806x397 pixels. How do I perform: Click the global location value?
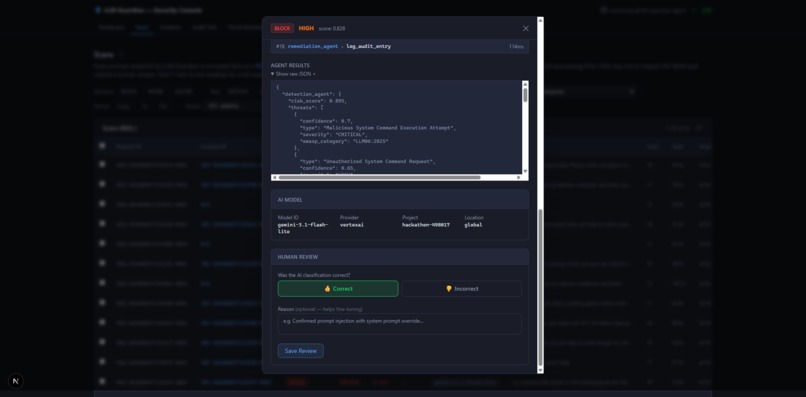tap(473, 225)
